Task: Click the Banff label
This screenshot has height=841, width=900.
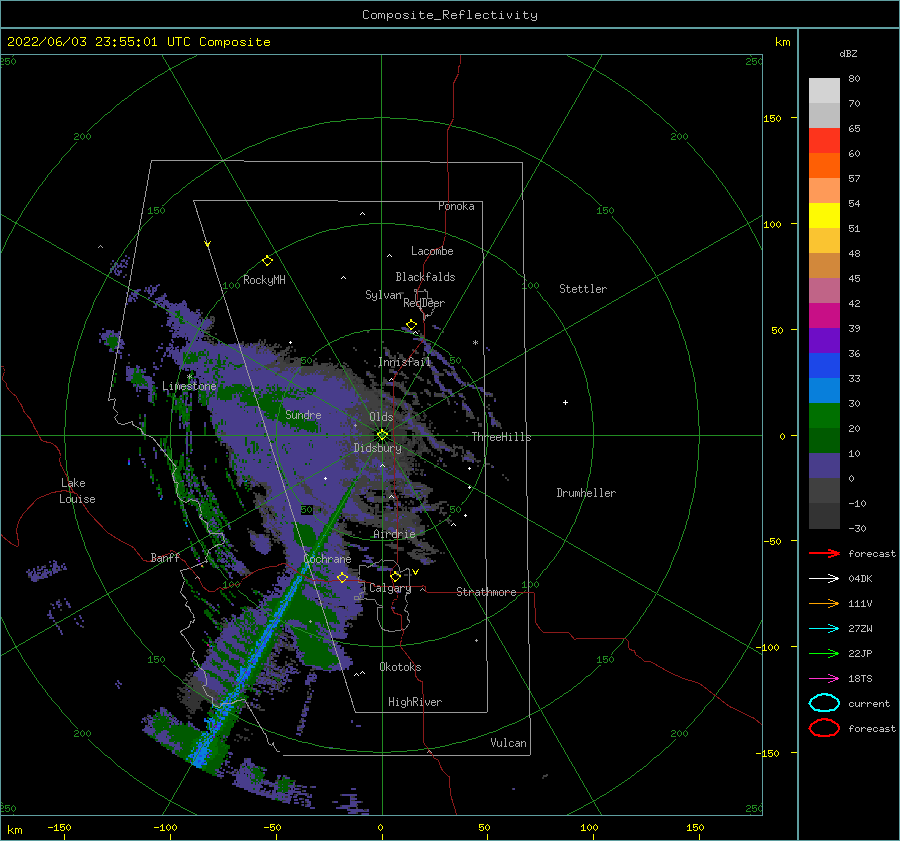Action: click(165, 557)
